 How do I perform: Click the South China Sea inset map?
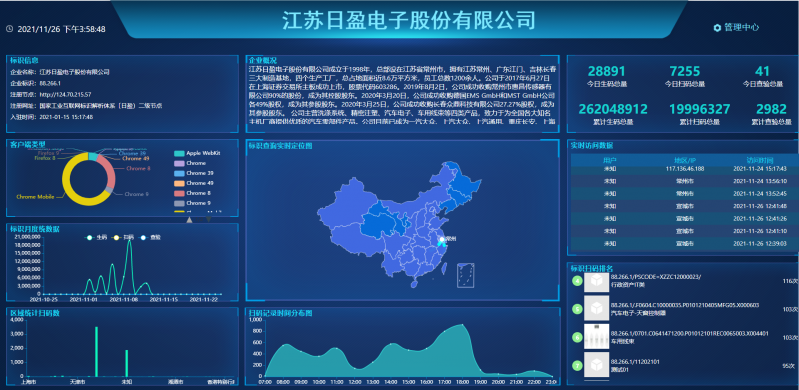pos(466,275)
